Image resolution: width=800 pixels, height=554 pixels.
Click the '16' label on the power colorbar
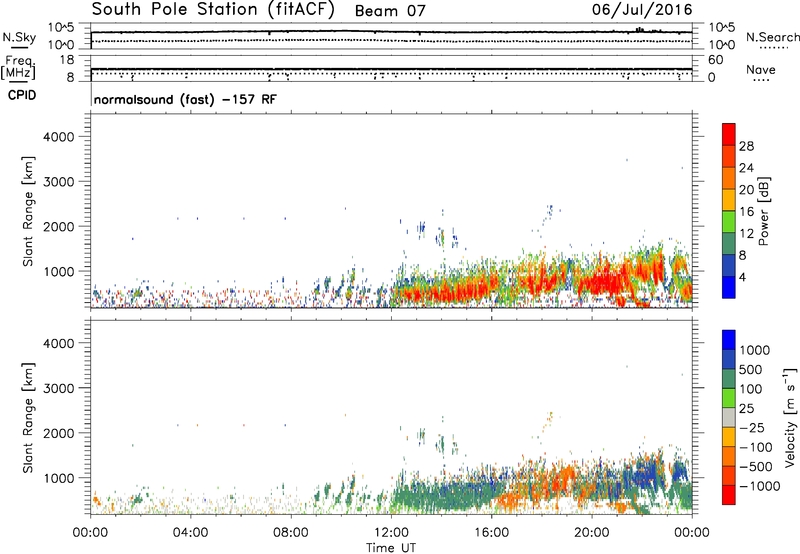pyautogui.click(x=746, y=212)
